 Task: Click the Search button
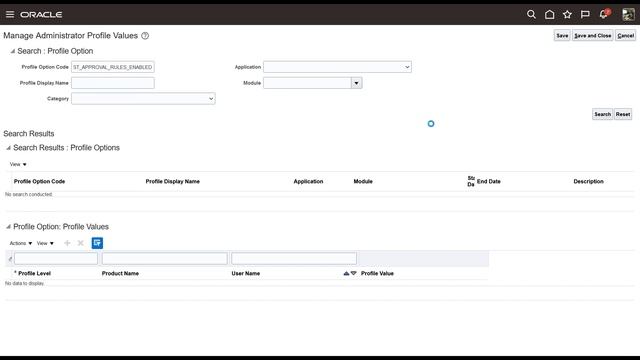[602, 114]
